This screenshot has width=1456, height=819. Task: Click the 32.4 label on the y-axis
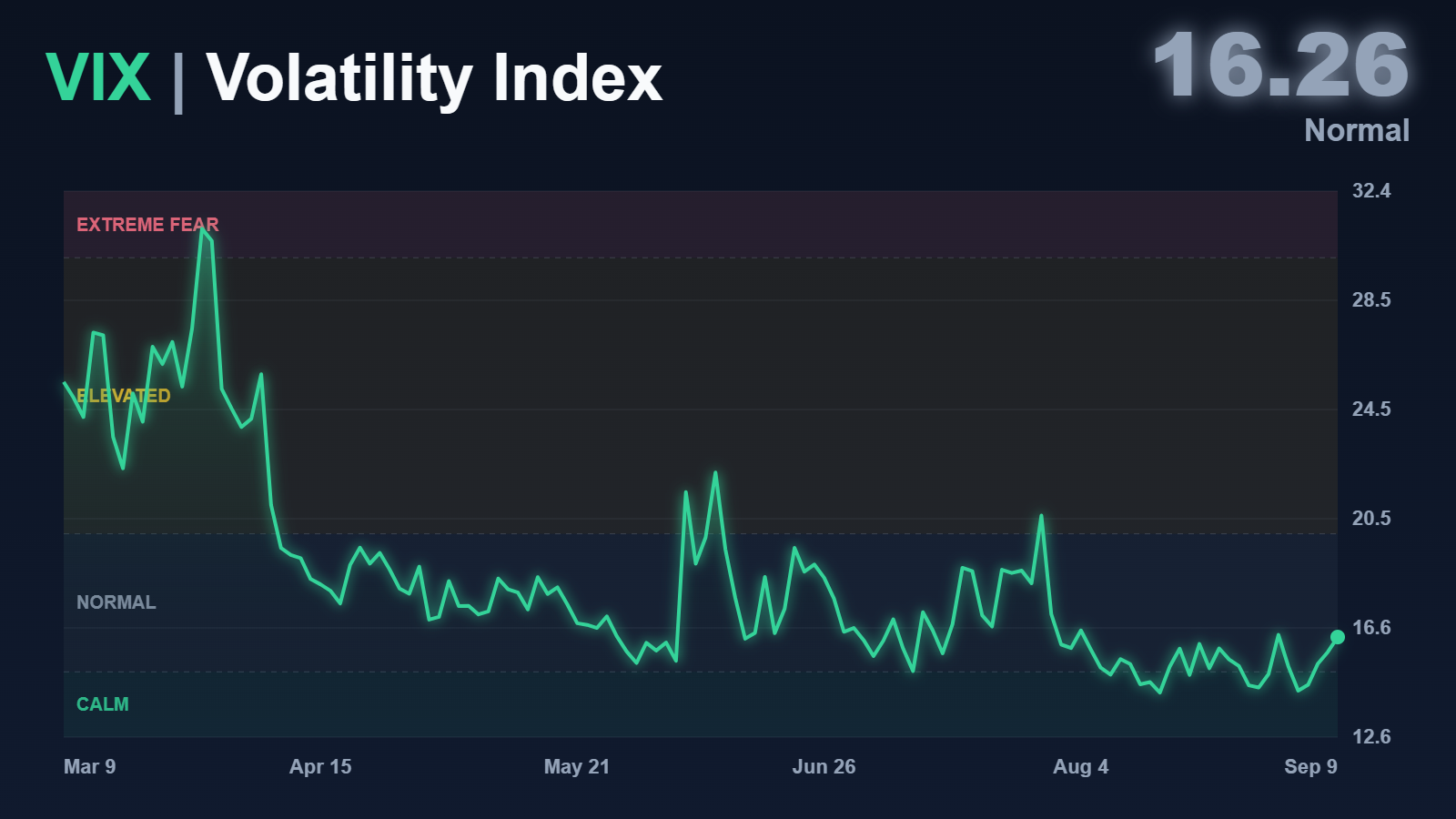[1371, 191]
